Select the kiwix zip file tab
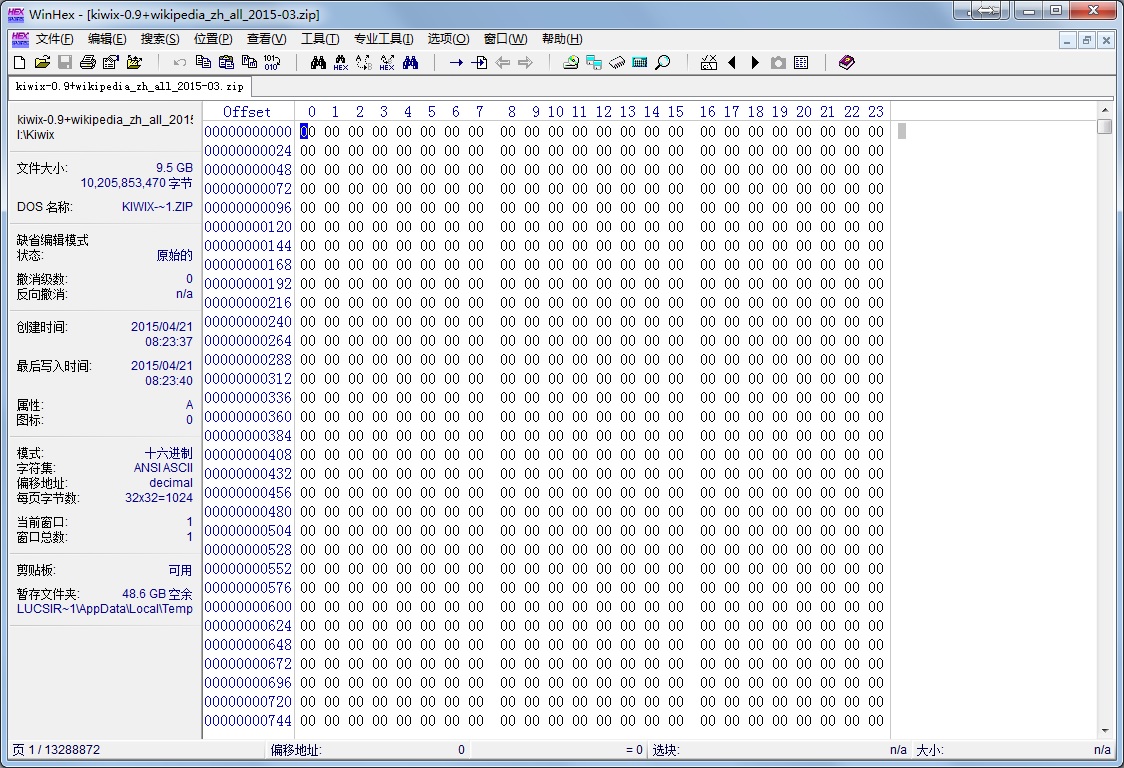Viewport: 1124px width, 768px height. coord(130,87)
